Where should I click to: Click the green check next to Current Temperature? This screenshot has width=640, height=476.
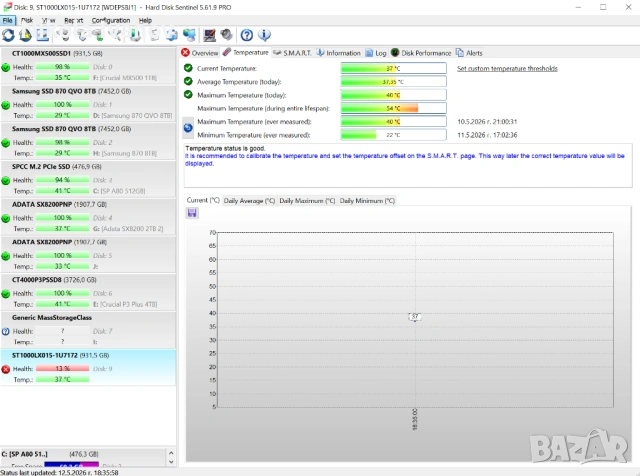[x=188, y=68]
